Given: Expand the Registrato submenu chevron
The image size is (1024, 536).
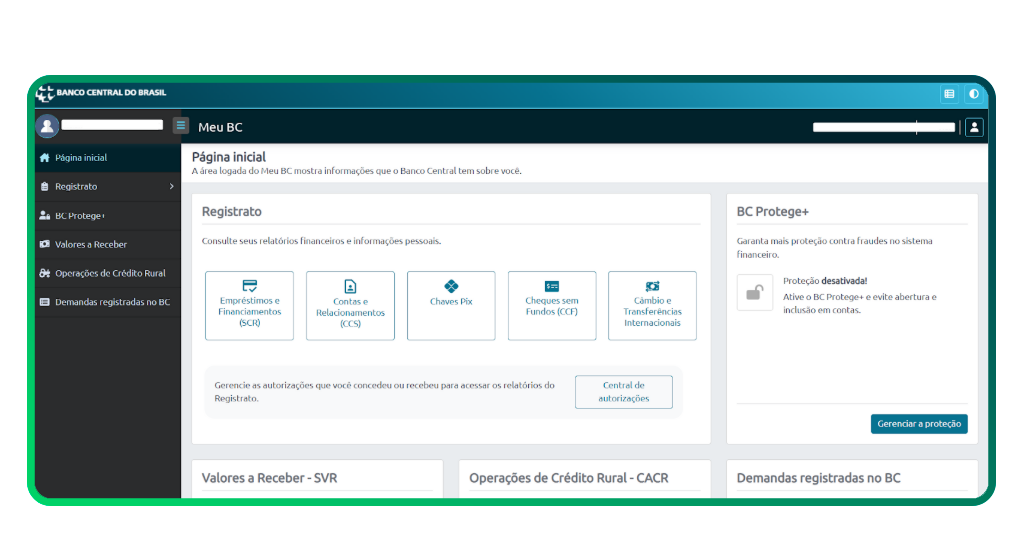Looking at the screenshot, I should (x=171, y=187).
